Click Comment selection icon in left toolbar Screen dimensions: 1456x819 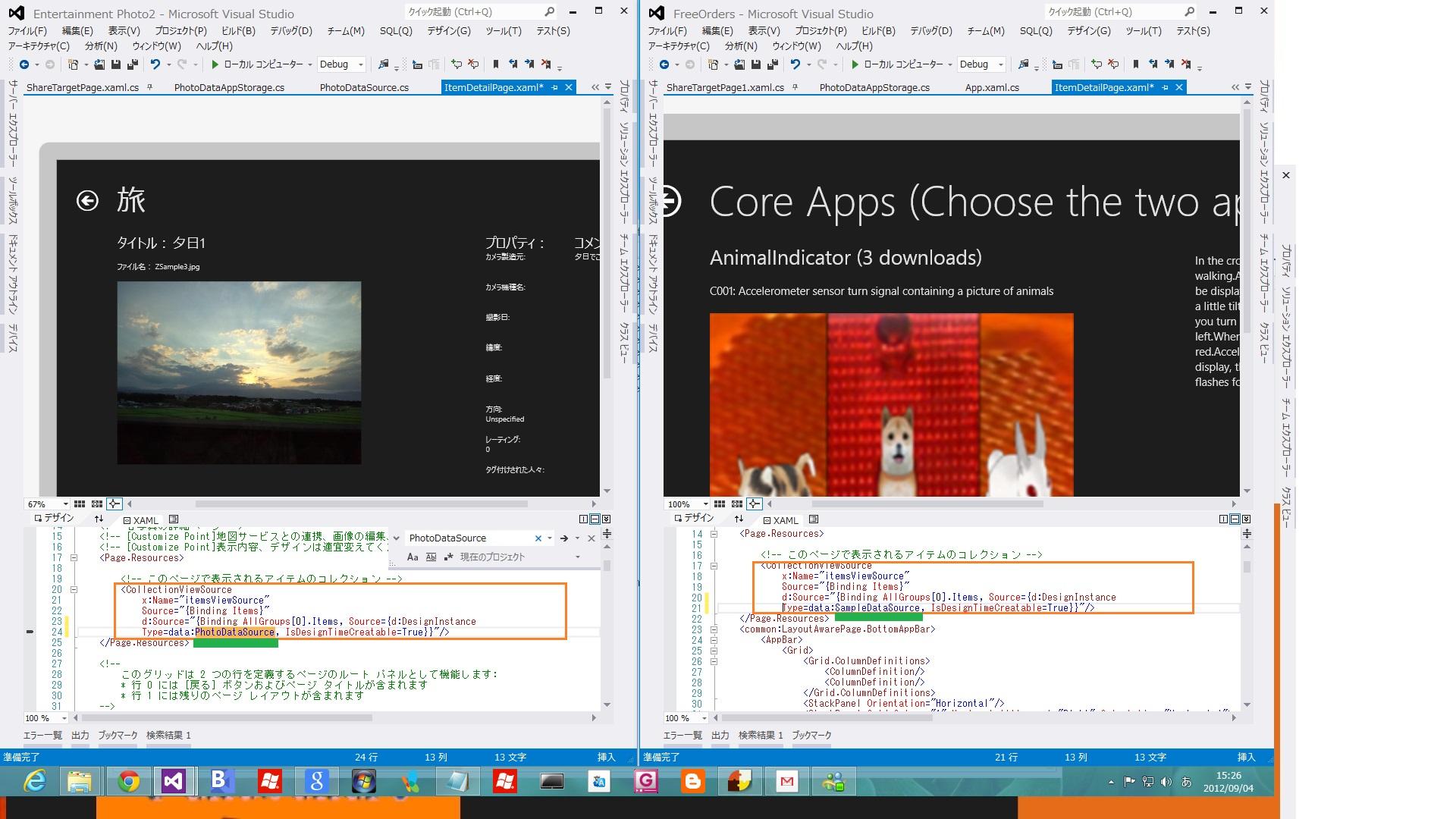pos(456,64)
